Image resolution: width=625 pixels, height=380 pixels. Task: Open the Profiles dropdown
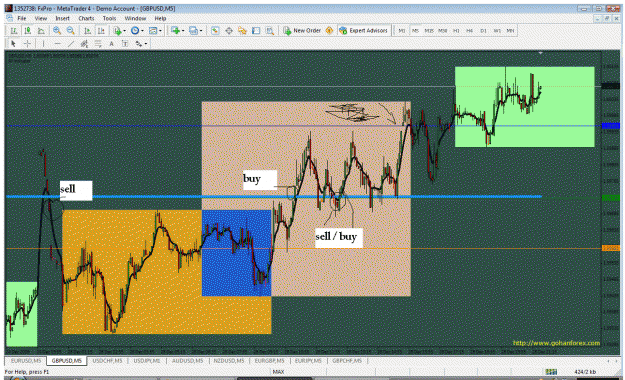pos(195,31)
